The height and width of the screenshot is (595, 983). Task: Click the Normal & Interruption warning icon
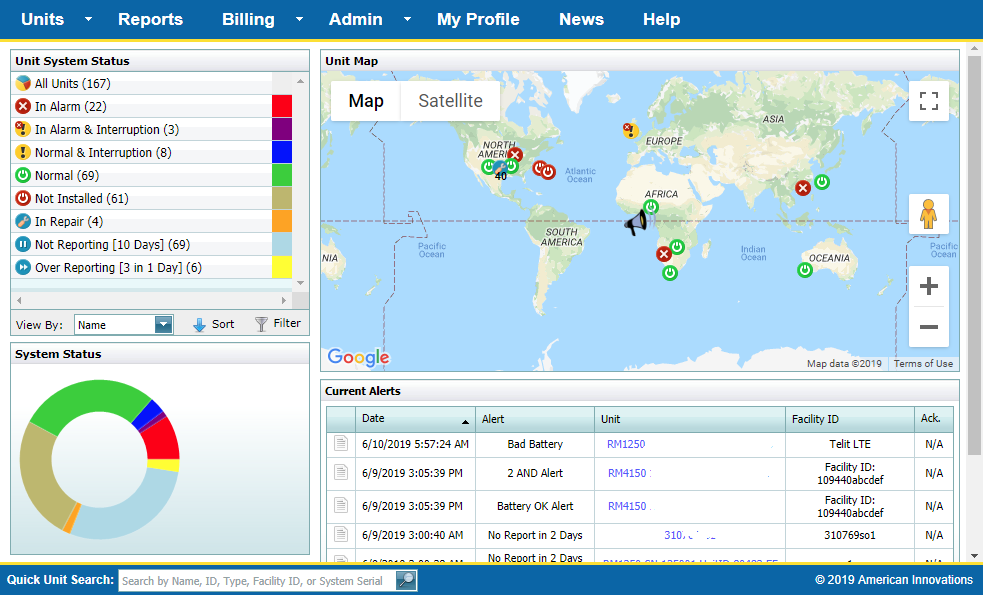(x=23, y=152)
